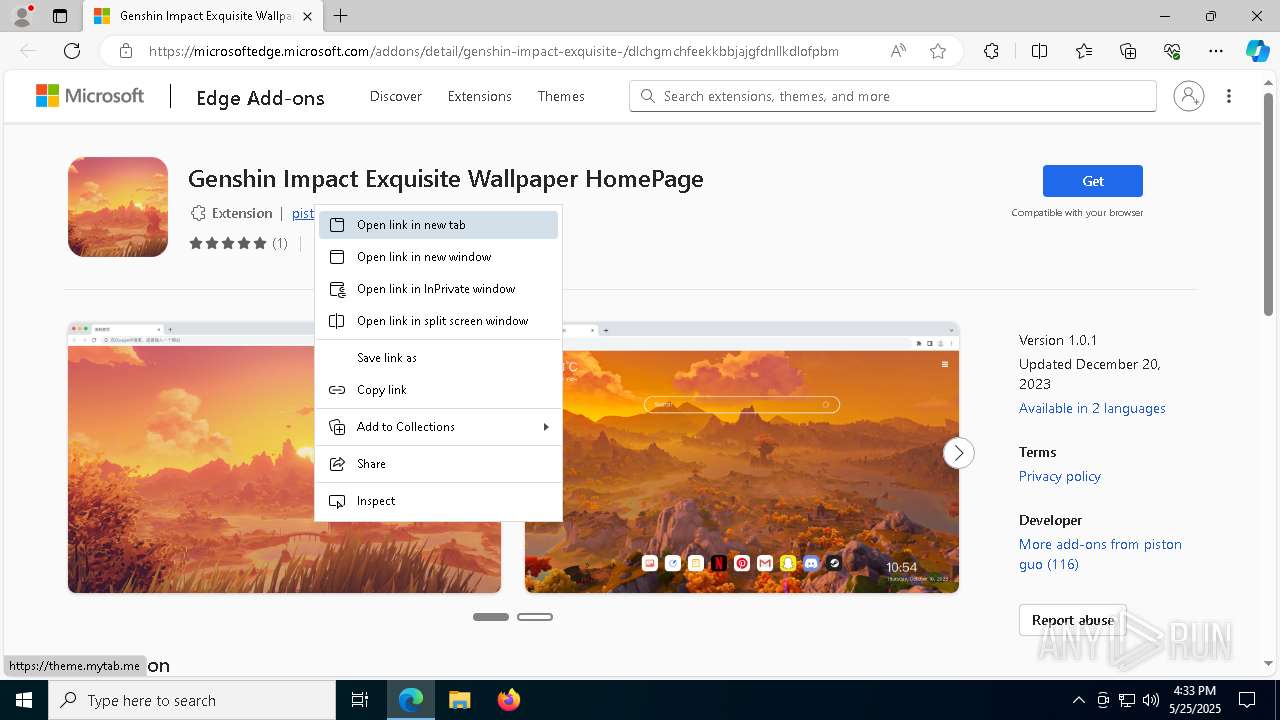This screenshot has height=720, width=1280.
Task: Open the Discover section
Action: point(396,96)
